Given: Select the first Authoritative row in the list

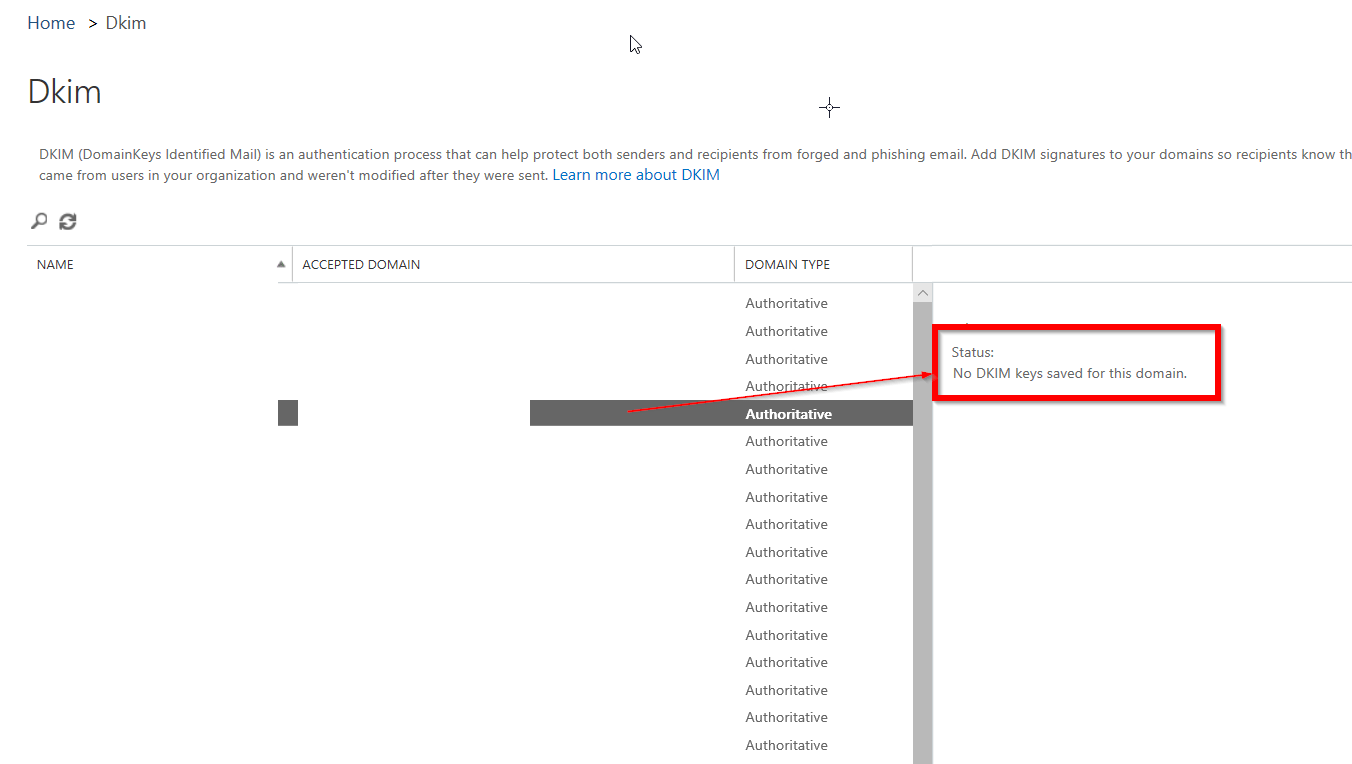Looking at the screenshot, I should pos(786,303).
